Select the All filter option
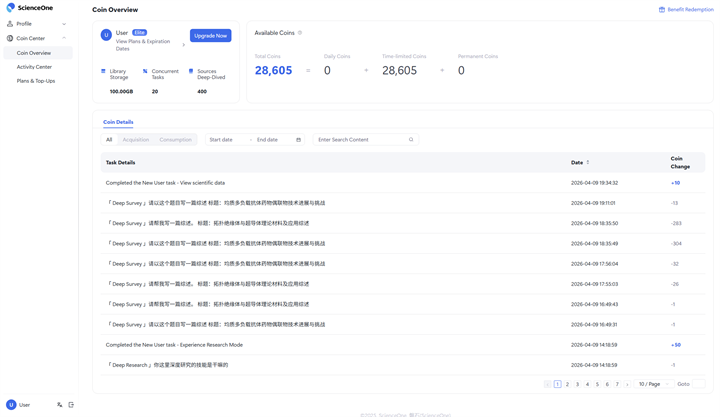This screenshot has height=417, width=720. click(x=109, y=140)
